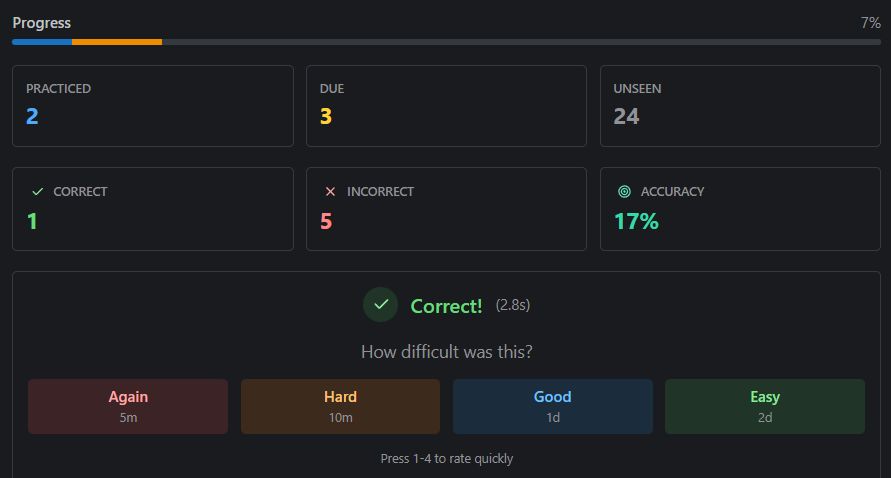This screenshot has width=891, height=478.
Task: Click the target icon beside ACCURACY label
Action: [x=625, y=191]
